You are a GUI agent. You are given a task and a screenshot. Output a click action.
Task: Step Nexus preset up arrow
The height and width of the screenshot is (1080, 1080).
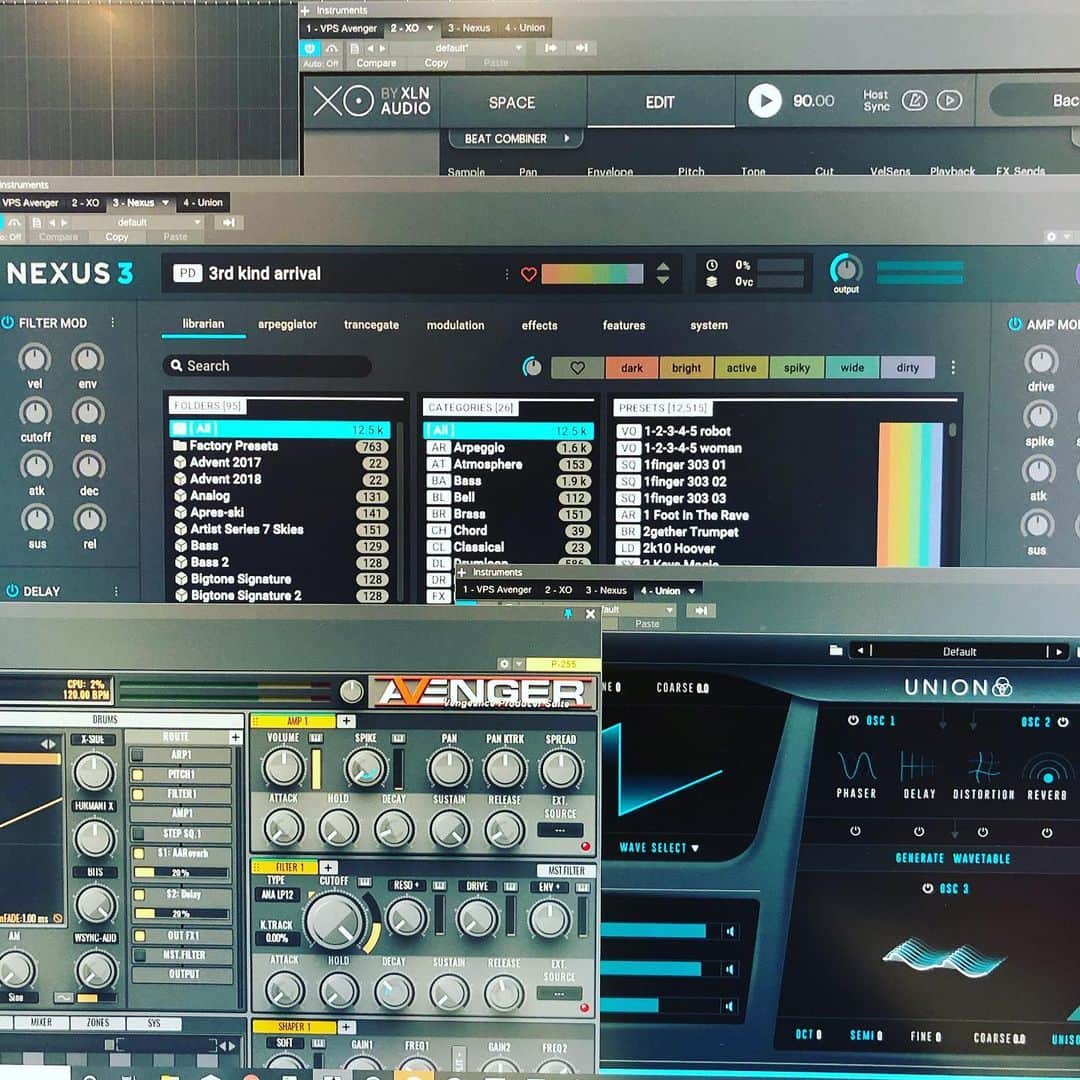[663, 267]
